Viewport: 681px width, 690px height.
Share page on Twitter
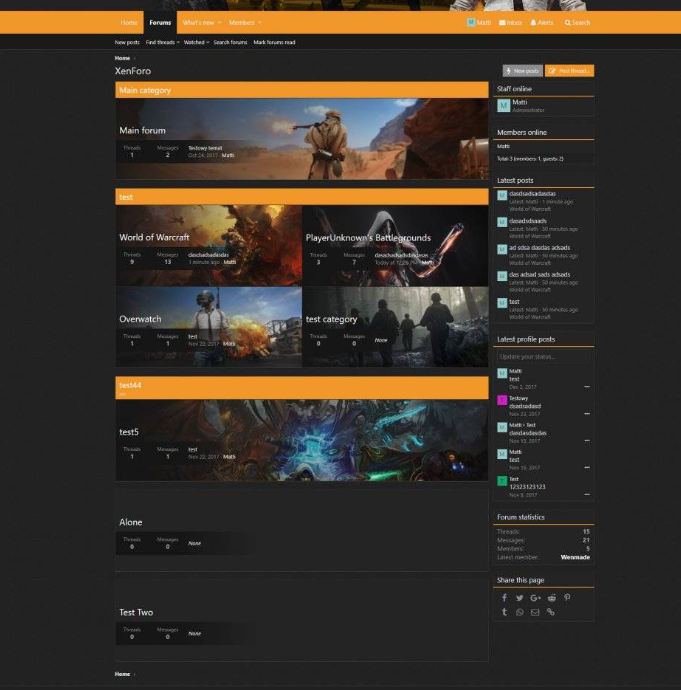click(x=520, y=598)
